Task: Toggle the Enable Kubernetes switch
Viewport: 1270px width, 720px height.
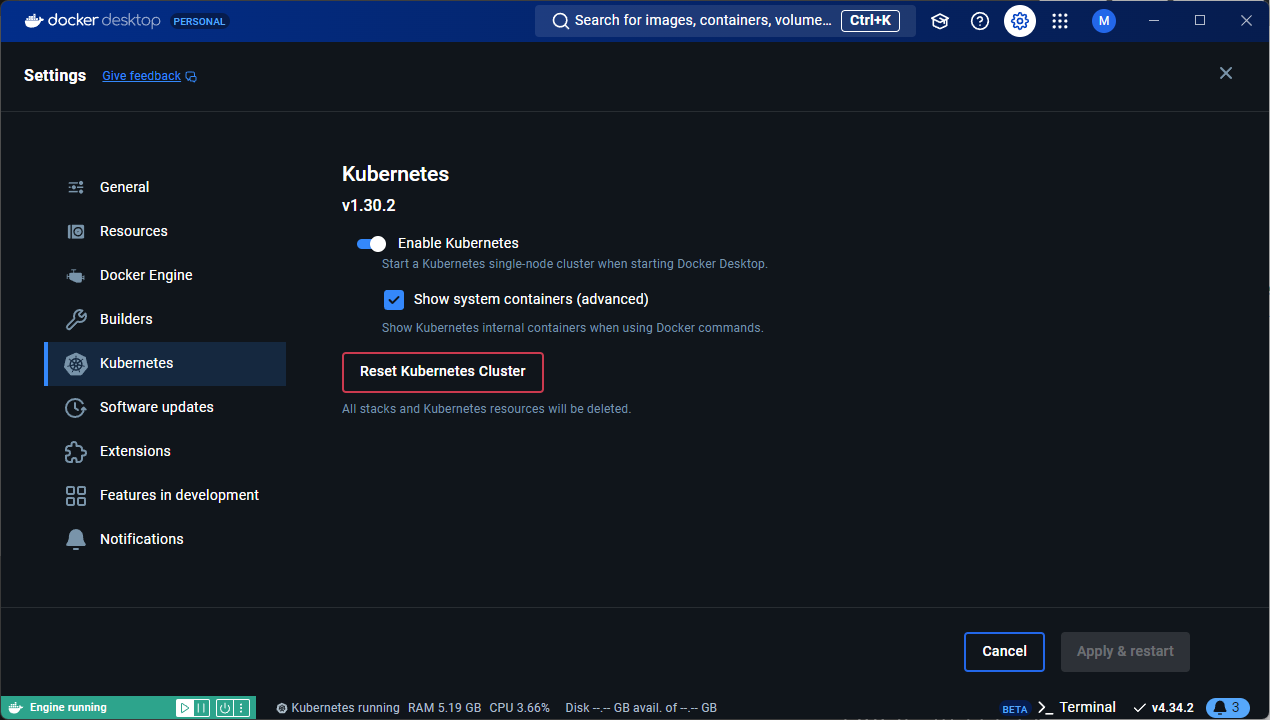Action: coord(371,243)
